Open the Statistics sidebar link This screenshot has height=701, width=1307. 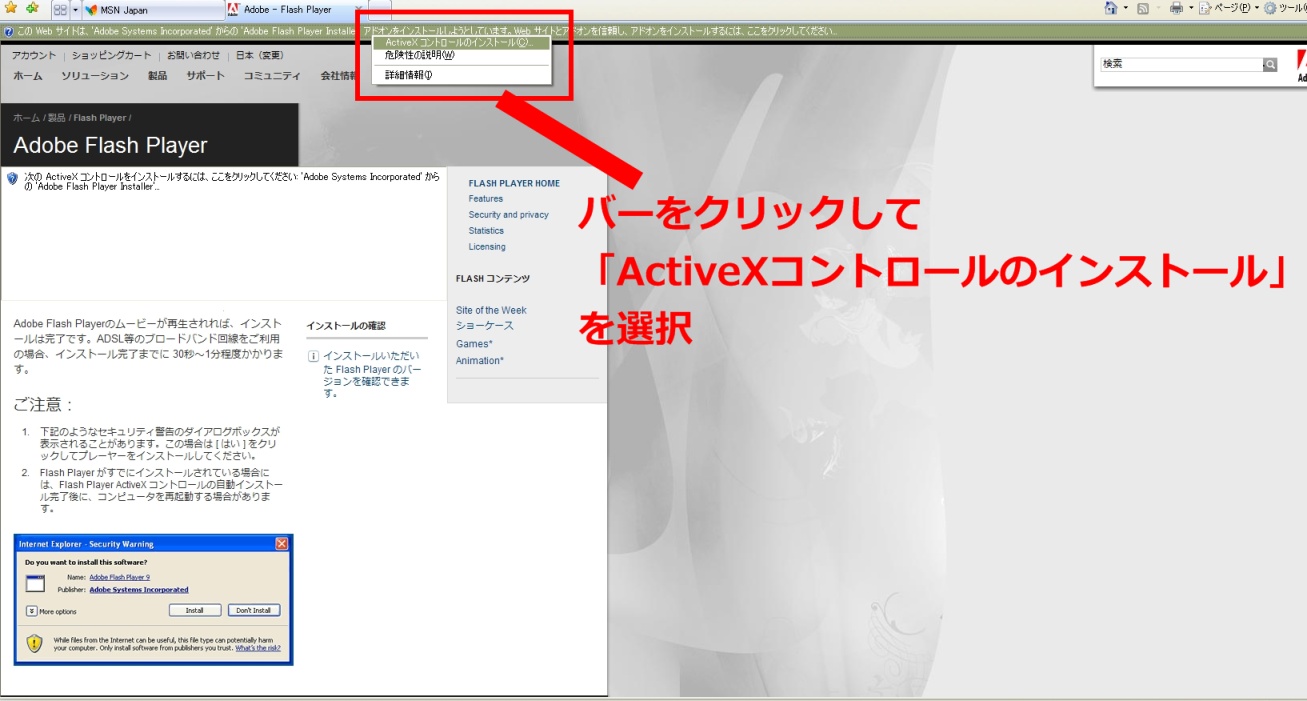coord(486,231)
